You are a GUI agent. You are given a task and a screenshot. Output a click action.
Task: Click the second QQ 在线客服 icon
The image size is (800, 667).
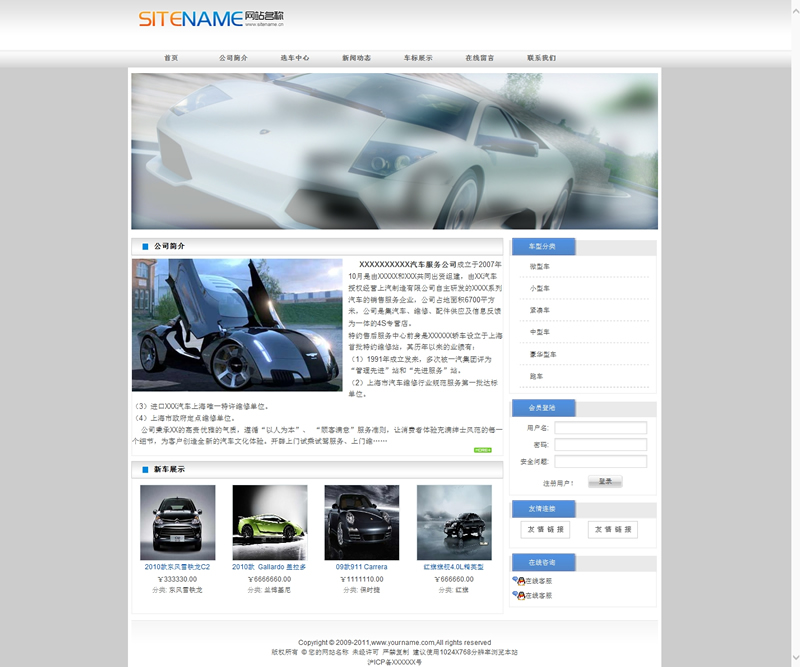(x=519, y=595)
